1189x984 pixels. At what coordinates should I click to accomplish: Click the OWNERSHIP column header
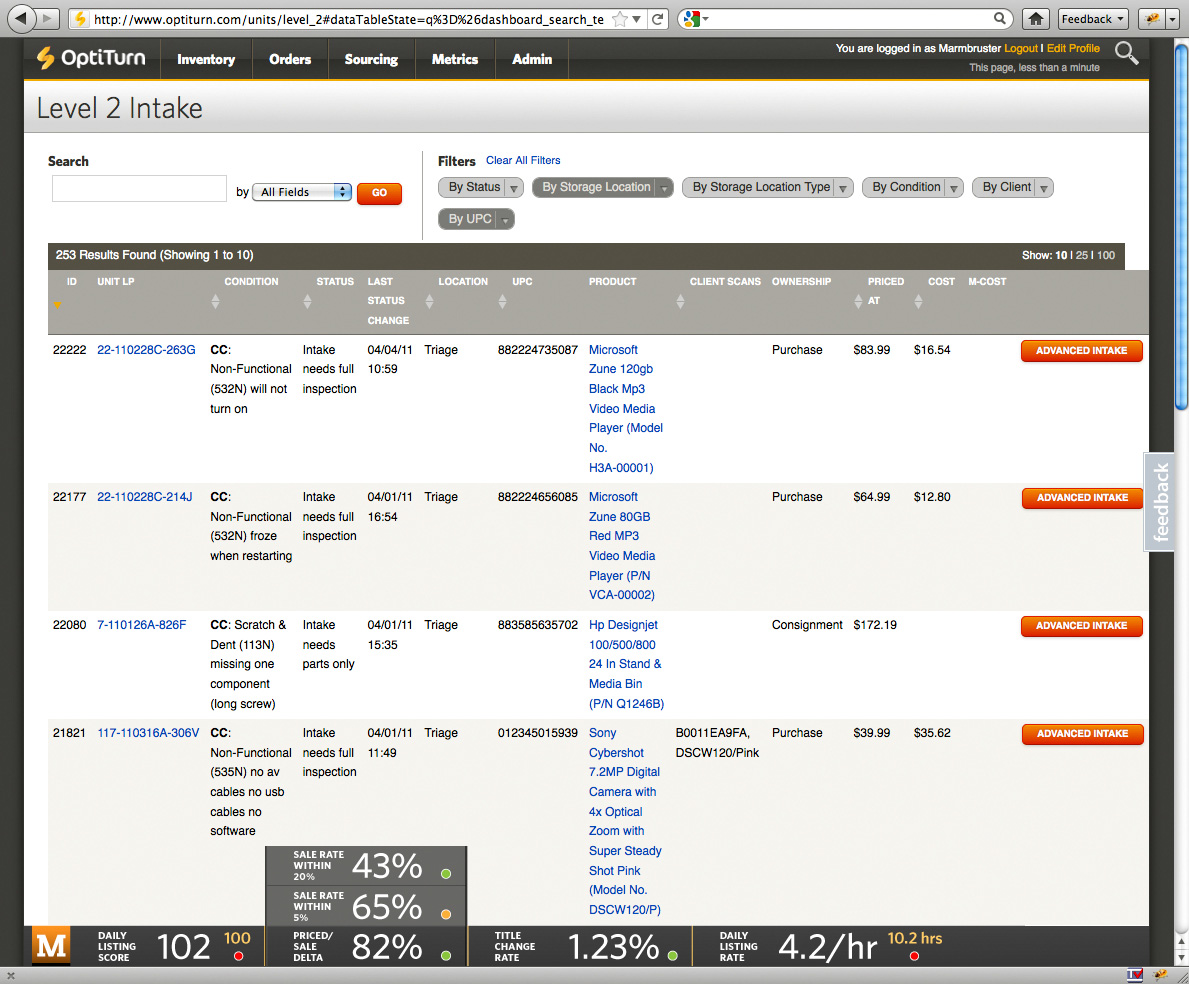pyautogui.click(x=802, y=281)
